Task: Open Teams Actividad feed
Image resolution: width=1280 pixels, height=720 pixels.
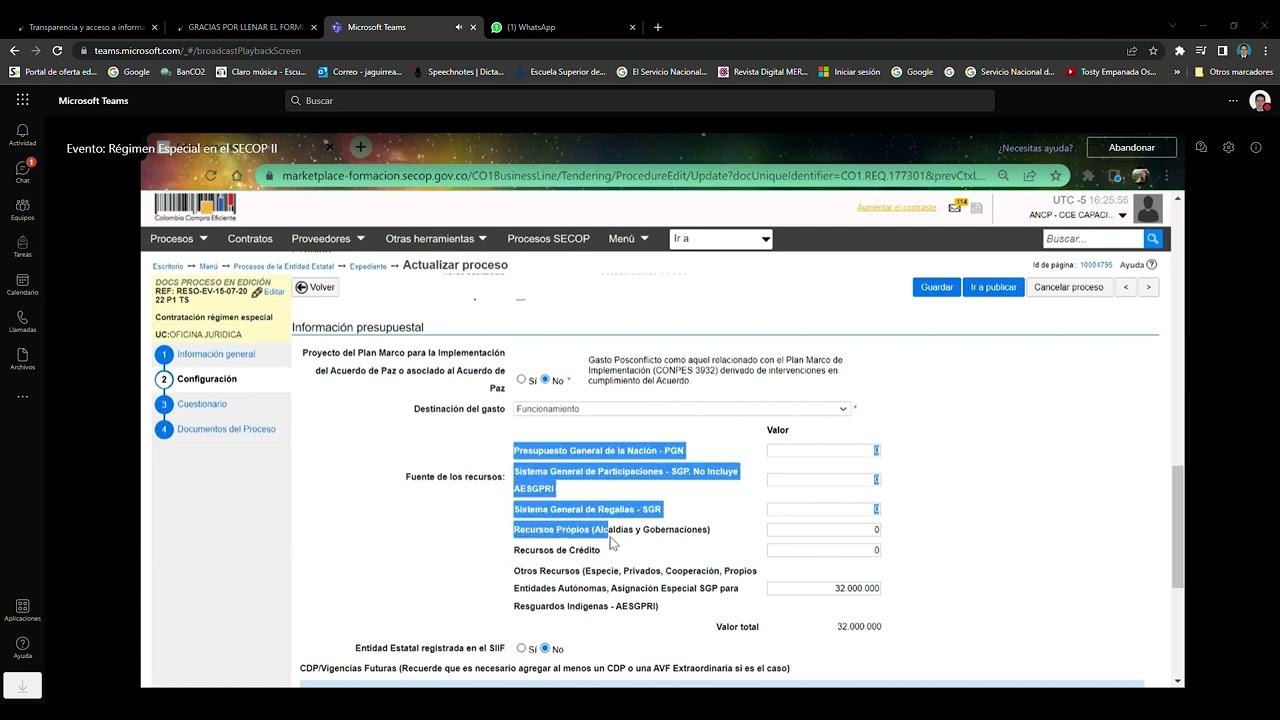Action: (22, 134)
